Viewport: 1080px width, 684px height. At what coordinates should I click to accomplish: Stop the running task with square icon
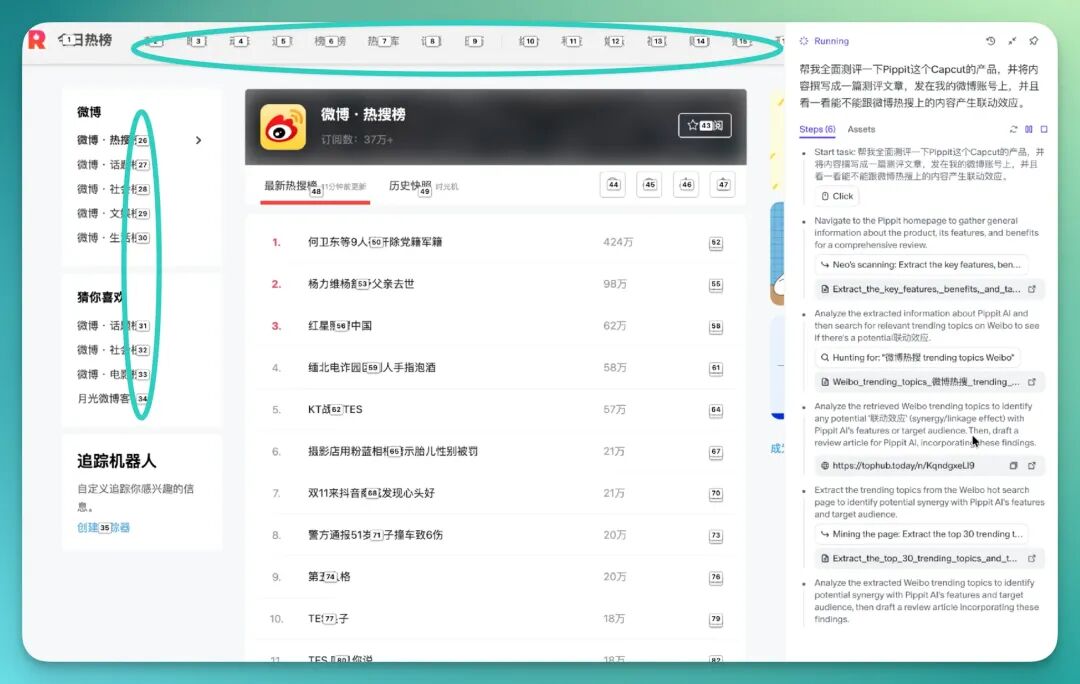(x=1044, y=129)
